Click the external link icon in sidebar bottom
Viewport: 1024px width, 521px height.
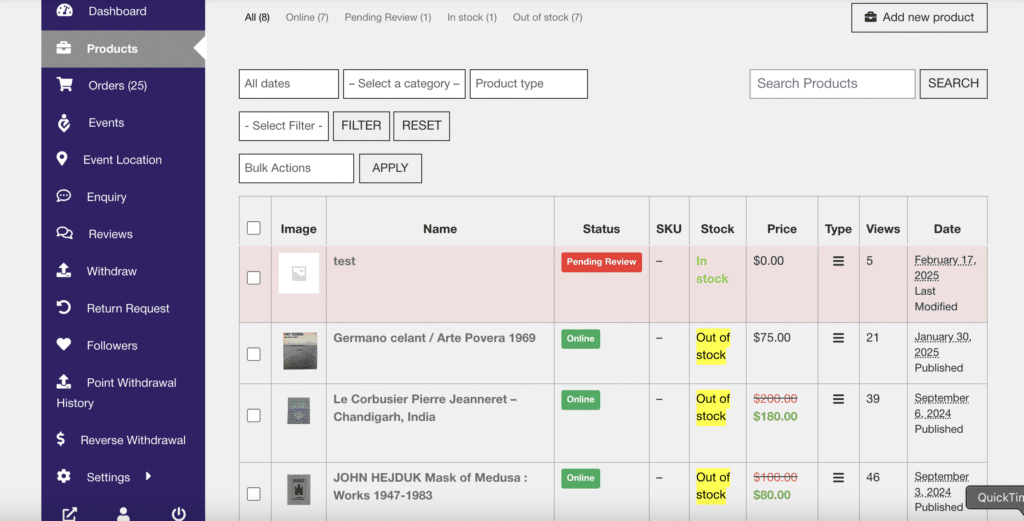(69, 514)
